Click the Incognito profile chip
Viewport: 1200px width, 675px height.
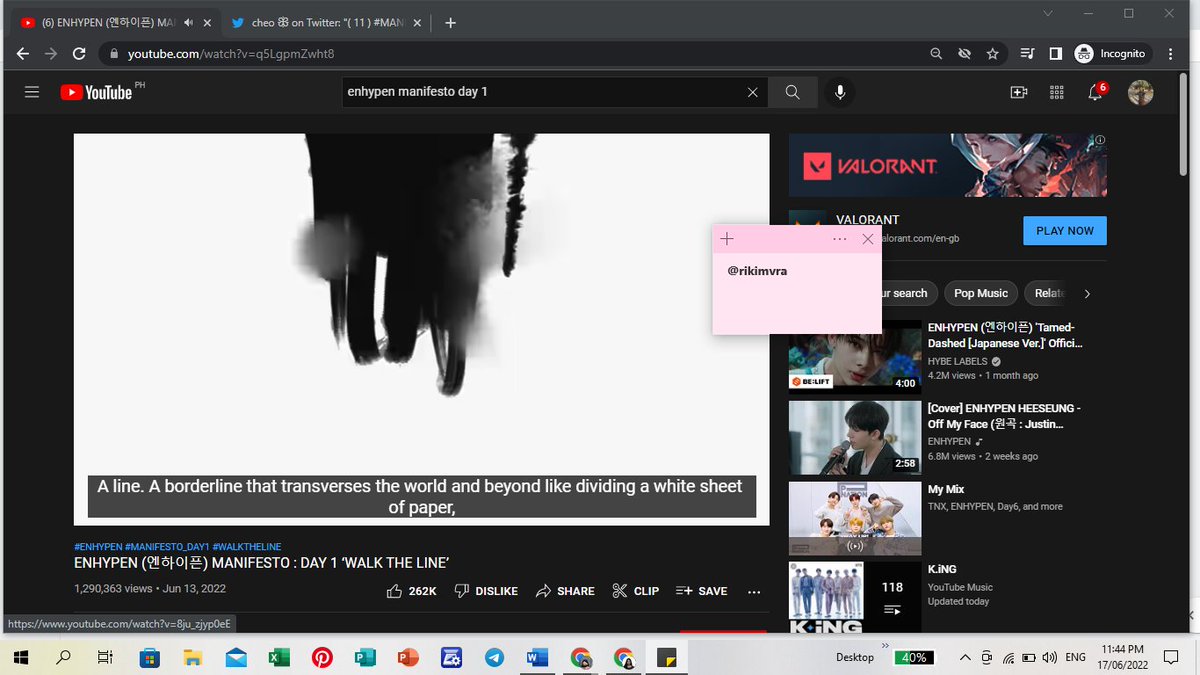click(x=1111, y=53)
